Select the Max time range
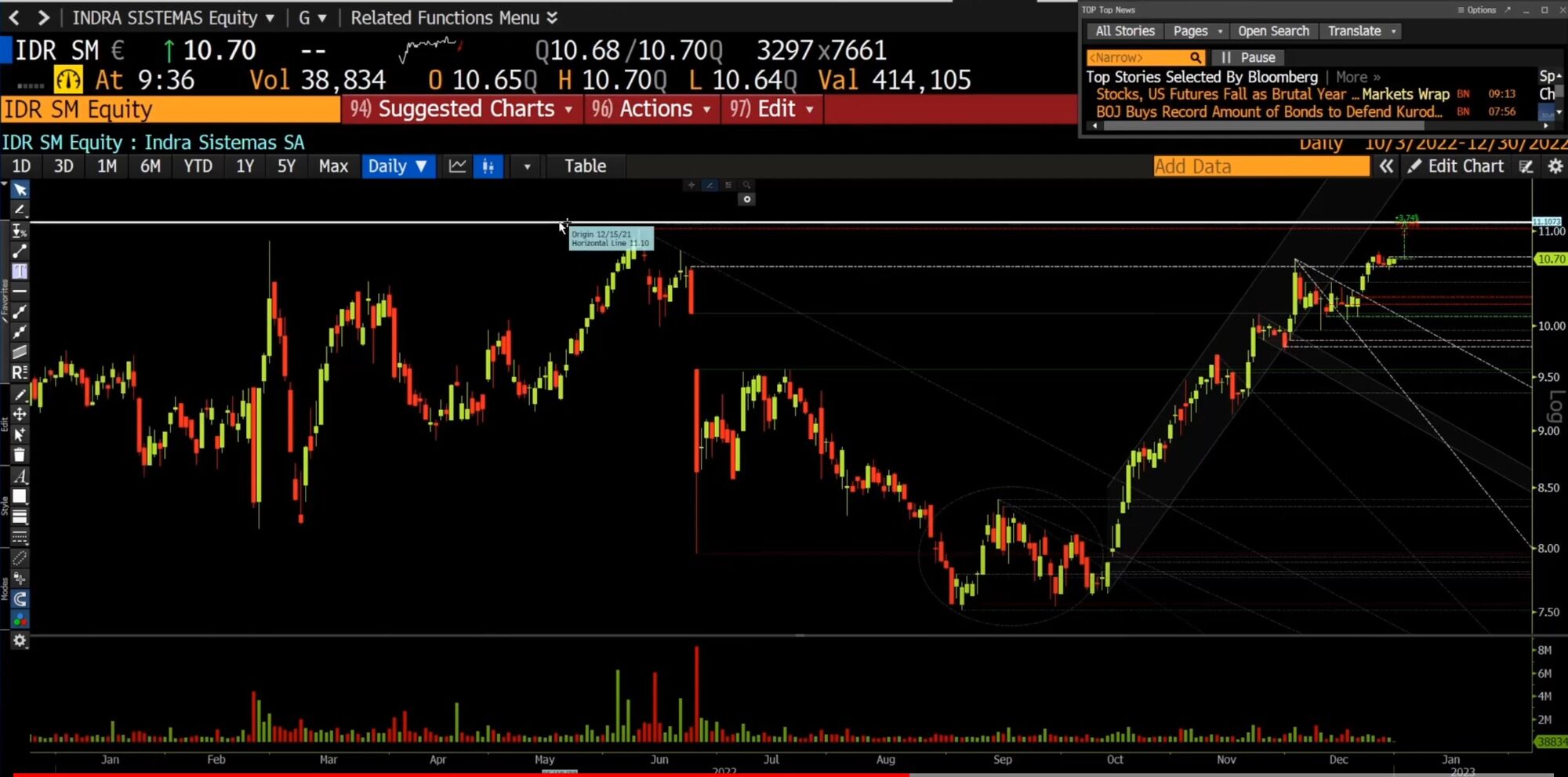 coord(333,166)
